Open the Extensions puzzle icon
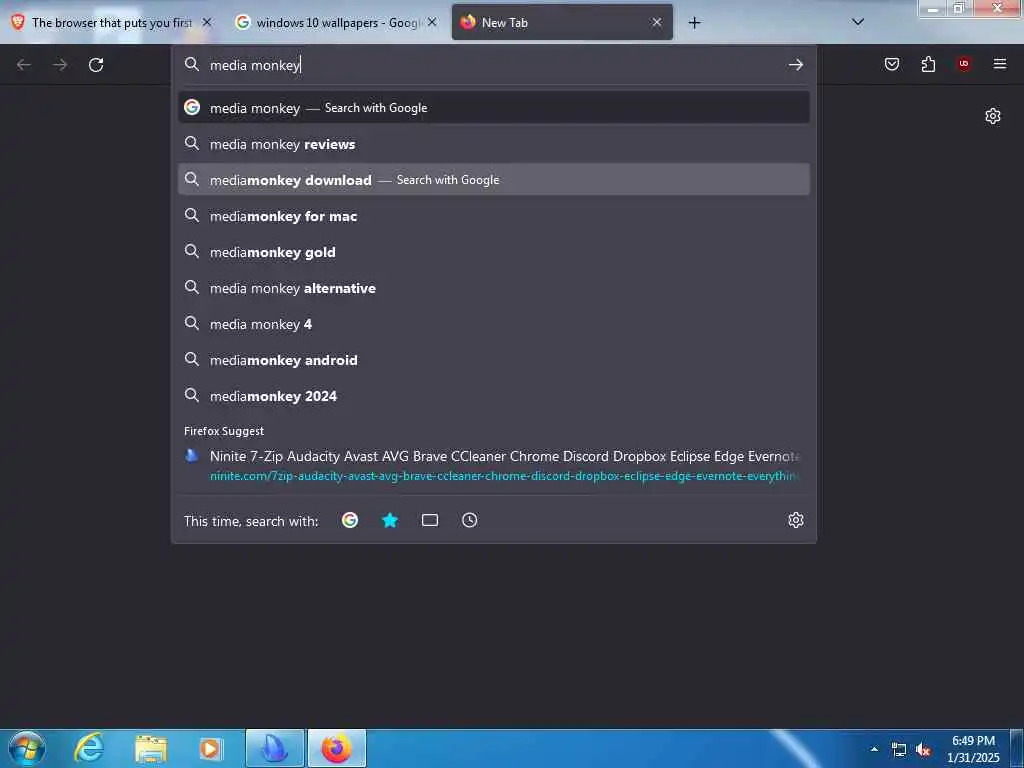1024x768 pixels. point(928,64)
